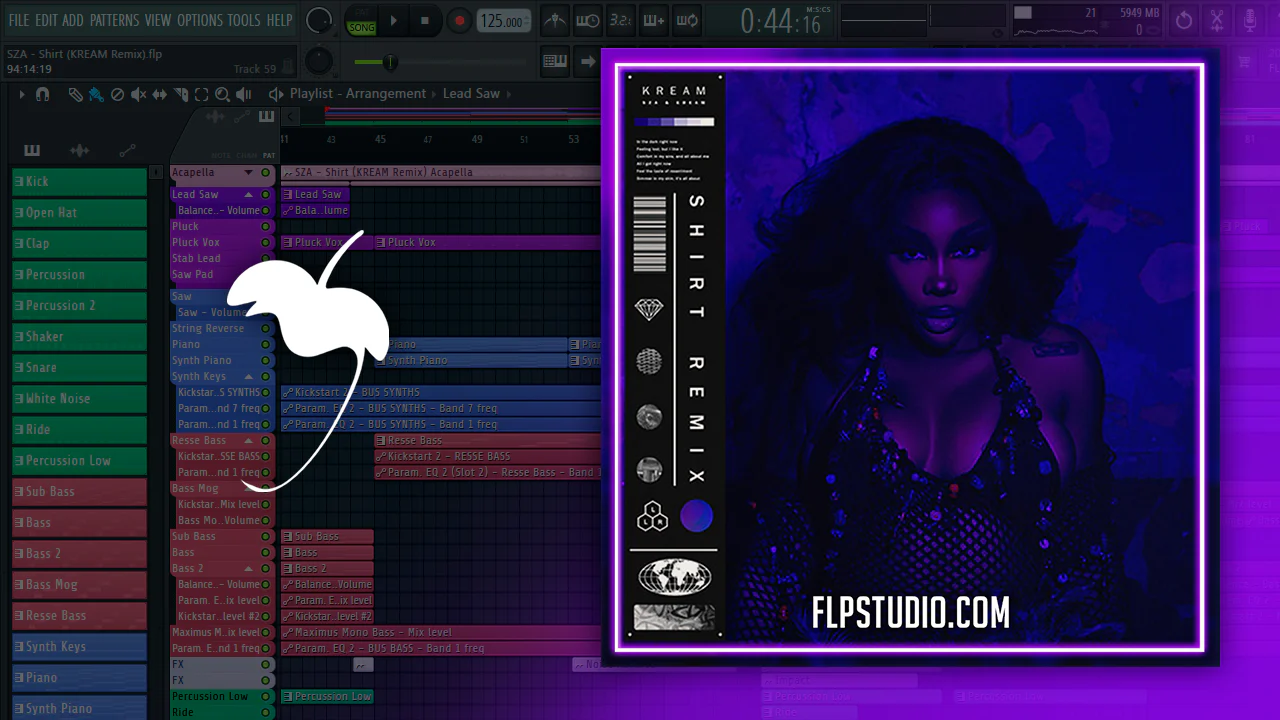Show automation clips in the picker
1280x720 pixels.
[x=127, y=151]
